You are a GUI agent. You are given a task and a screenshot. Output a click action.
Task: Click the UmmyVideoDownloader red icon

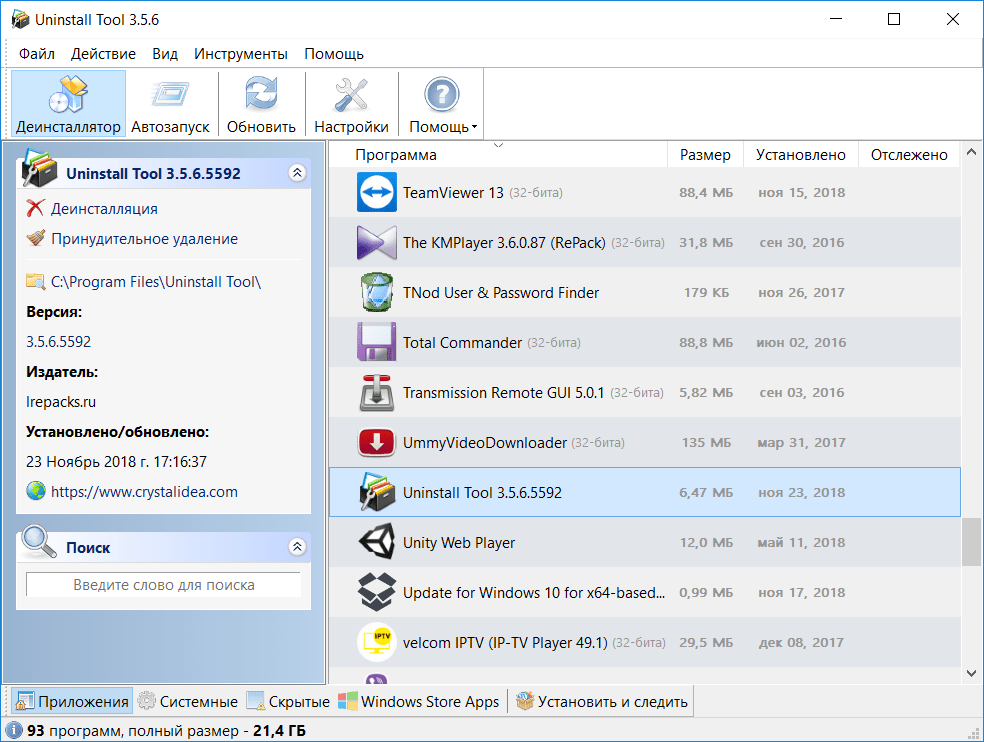tap(377, 443)
